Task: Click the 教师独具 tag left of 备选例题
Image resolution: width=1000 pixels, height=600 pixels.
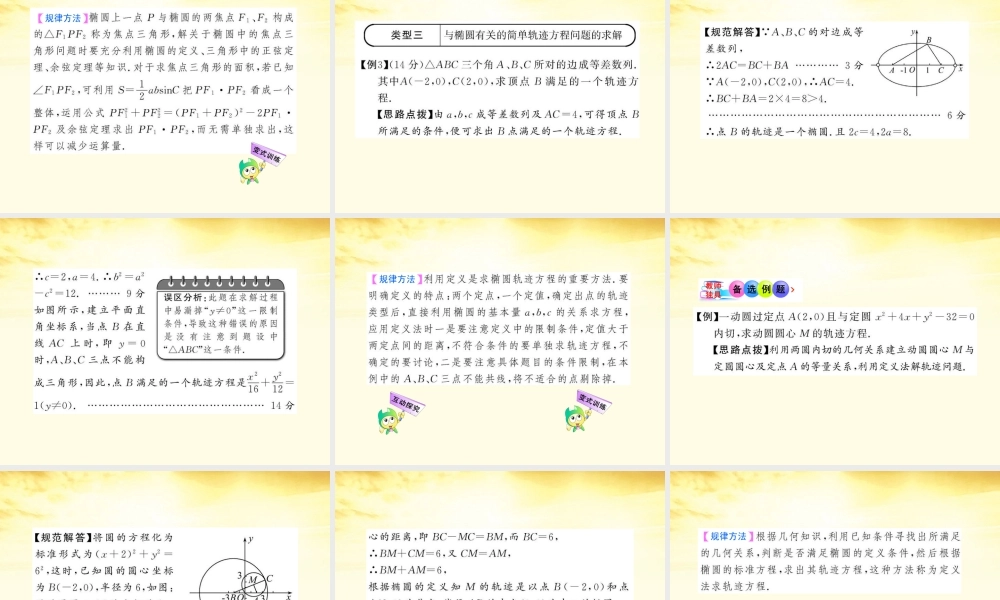Action: click(713, 290)
